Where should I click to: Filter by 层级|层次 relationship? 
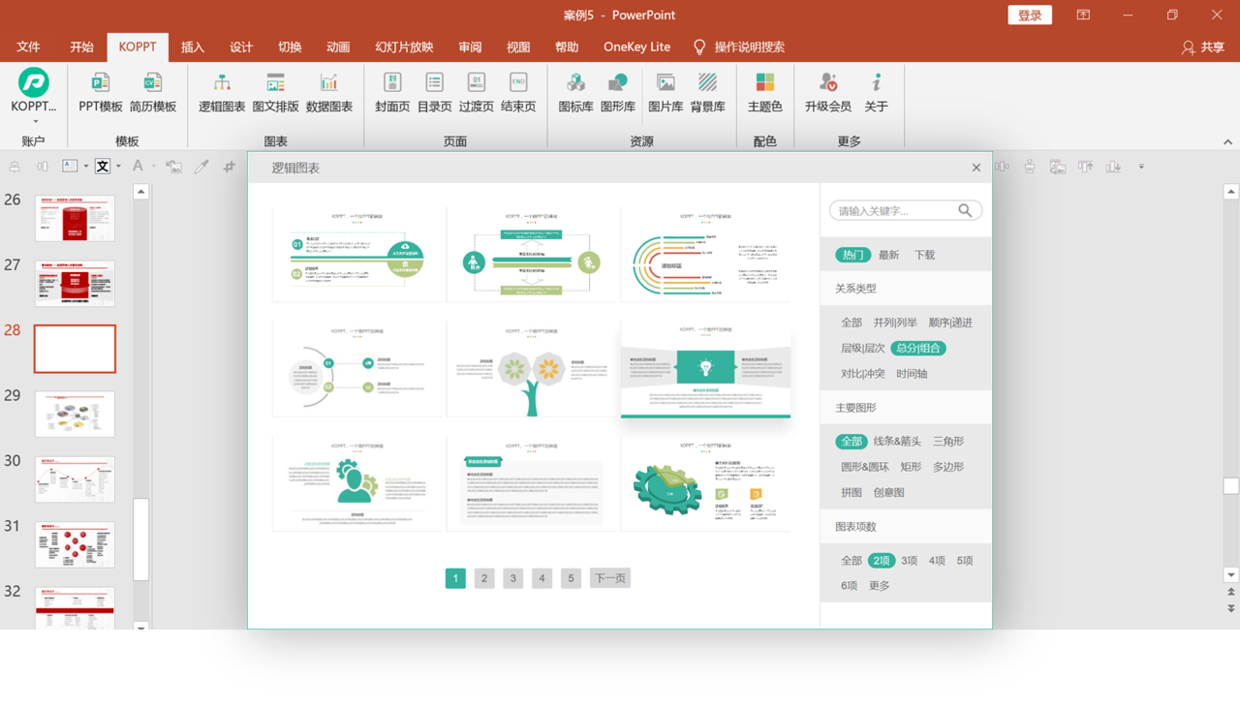(x=863, y=348)
